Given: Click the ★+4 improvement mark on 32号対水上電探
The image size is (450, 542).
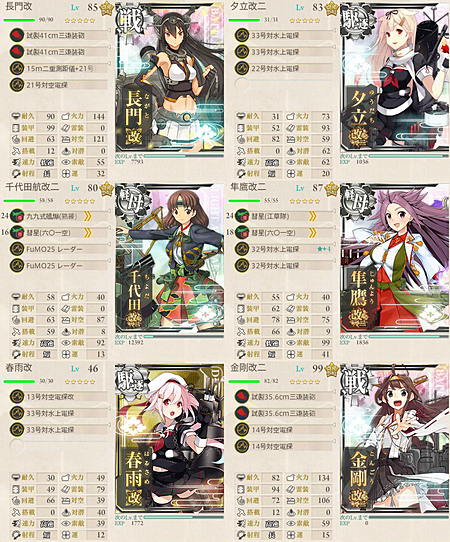Looking at the screenshot, I should [324, 249].
